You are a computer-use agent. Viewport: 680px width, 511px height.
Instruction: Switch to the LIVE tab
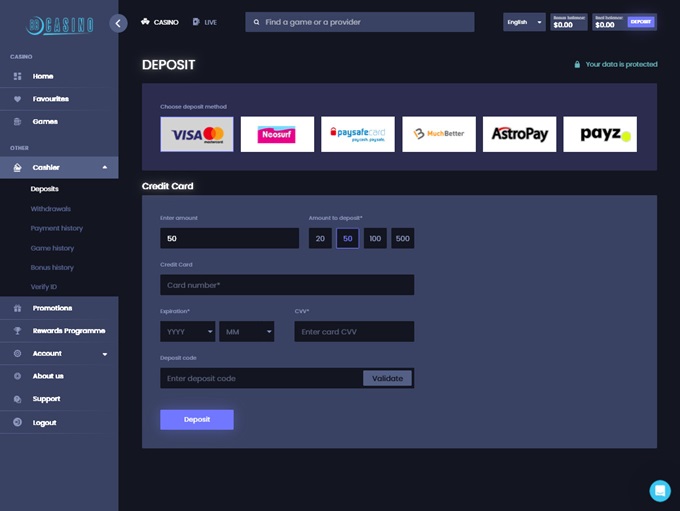point(205,22)
